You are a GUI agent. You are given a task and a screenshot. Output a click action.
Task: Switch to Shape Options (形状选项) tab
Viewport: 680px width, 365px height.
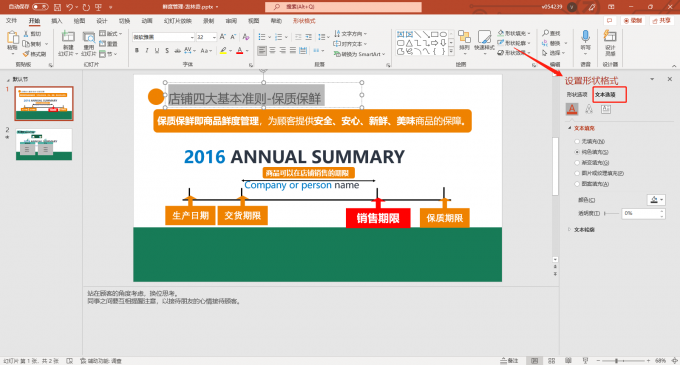click(577, 95)
